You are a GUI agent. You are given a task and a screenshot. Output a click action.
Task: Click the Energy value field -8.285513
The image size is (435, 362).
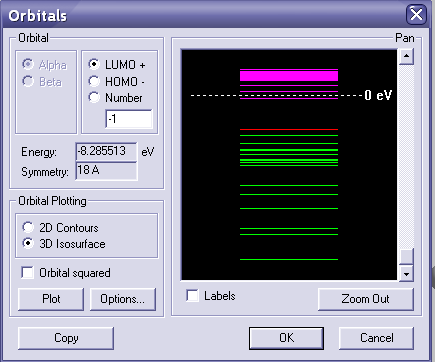(x=106, y=151)
